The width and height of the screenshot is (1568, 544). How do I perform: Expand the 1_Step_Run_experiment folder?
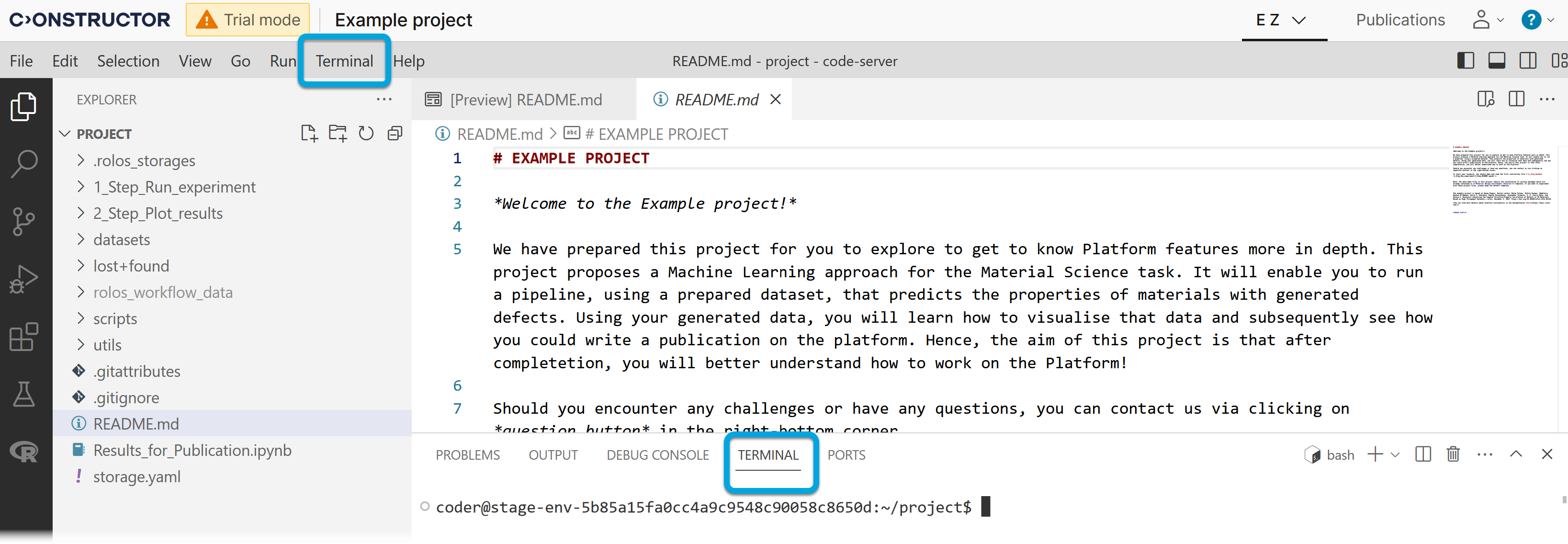coord(174,187)
